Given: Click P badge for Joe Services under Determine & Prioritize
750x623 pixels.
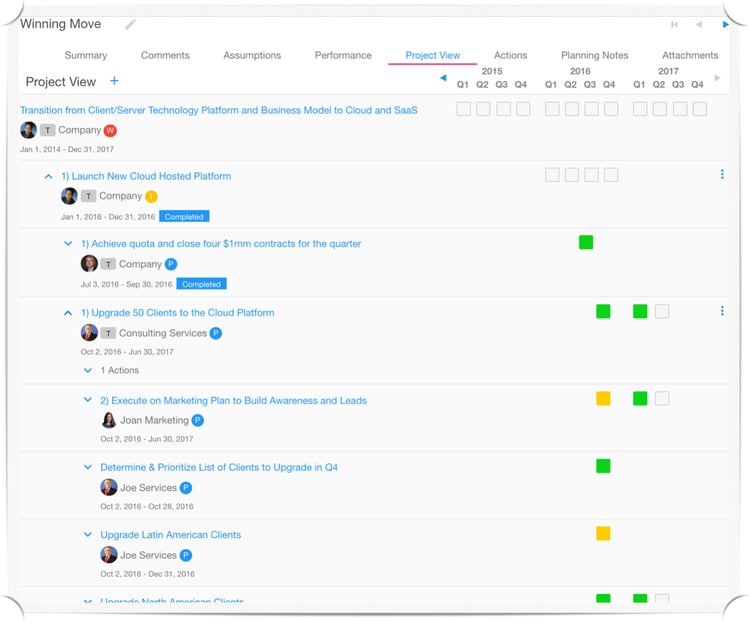Looking at the screenshot, I should tap(186, 488).
